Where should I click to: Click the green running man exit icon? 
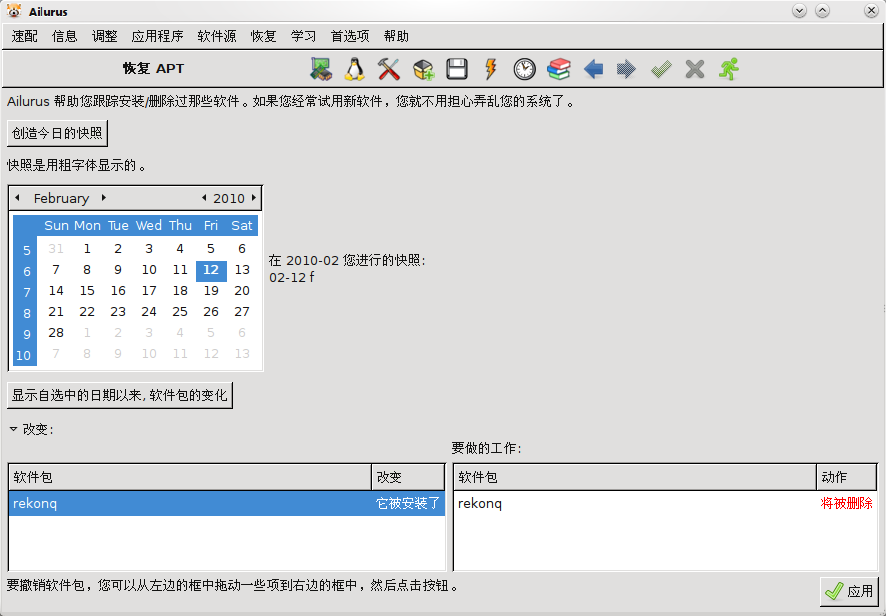(729, 69)
